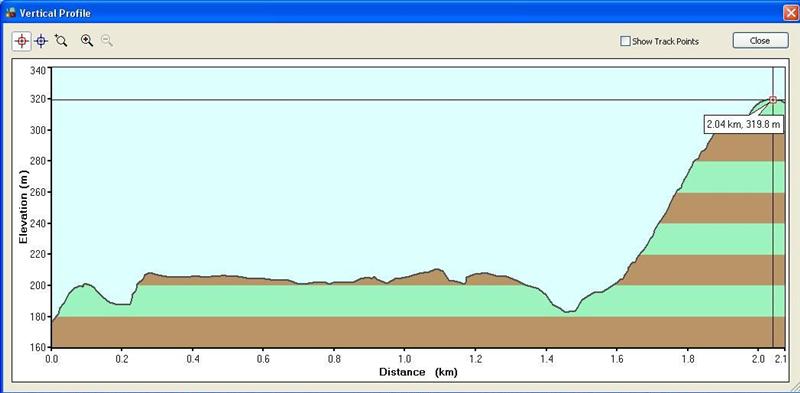Click the 160 elevation axis value
This screenshot has width=800, height=393.
coord(39,348)
